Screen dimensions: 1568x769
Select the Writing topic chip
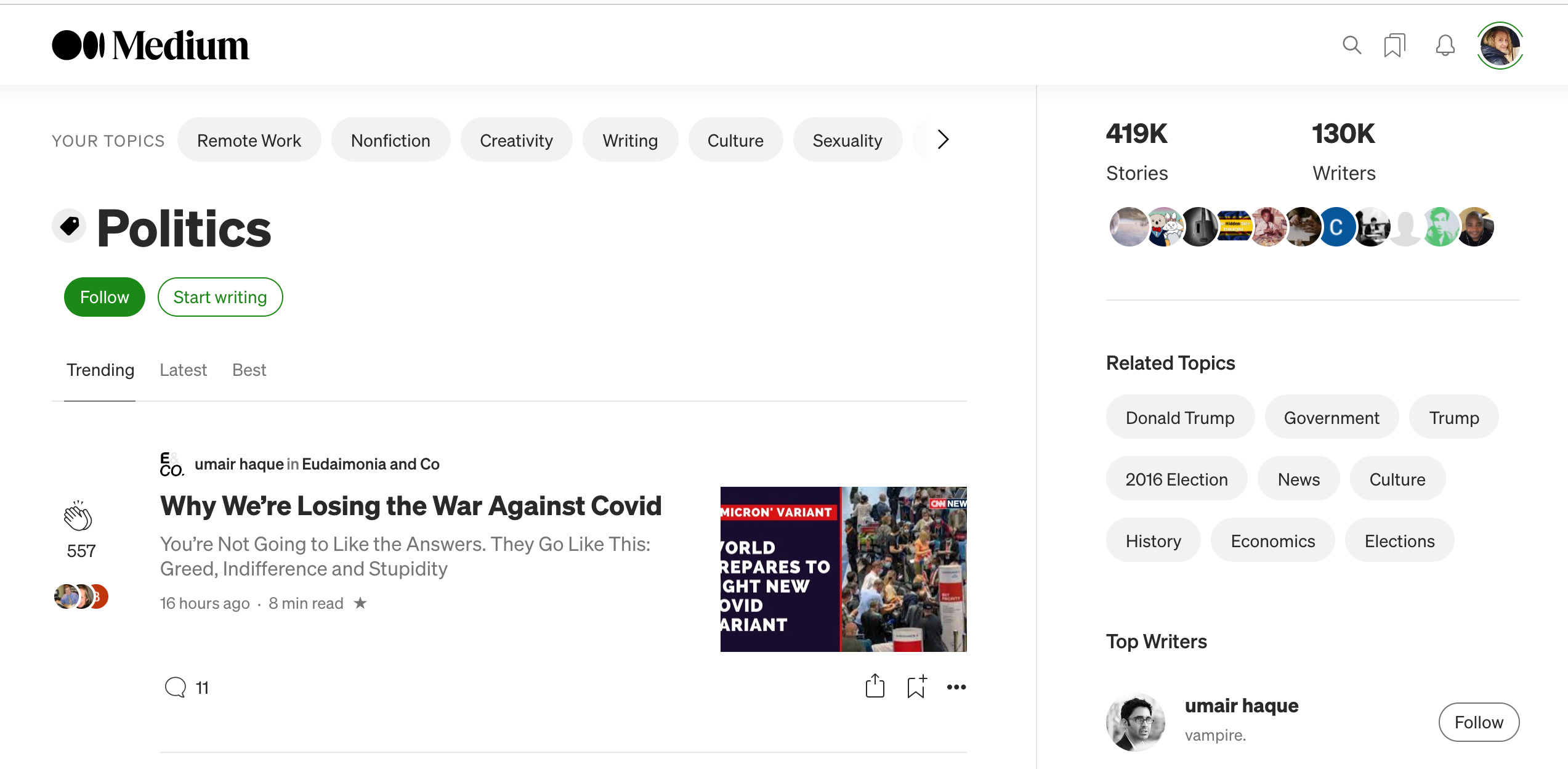630,140
